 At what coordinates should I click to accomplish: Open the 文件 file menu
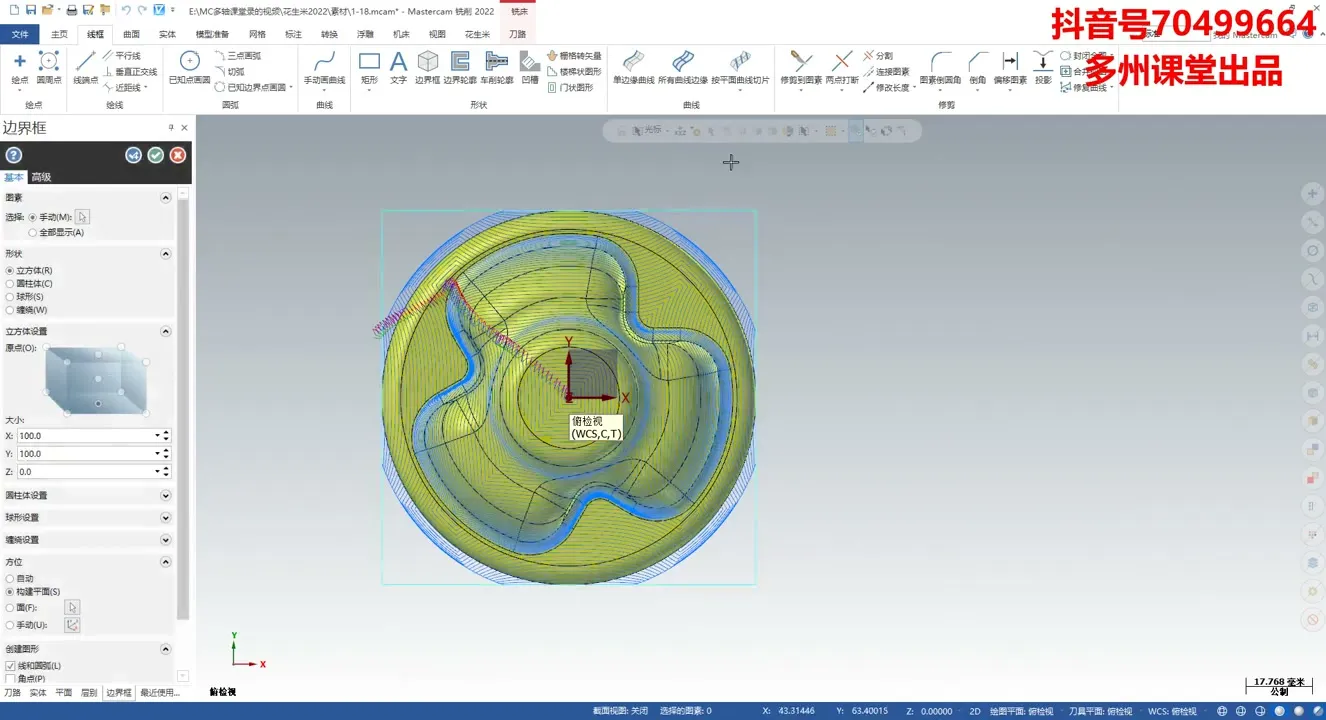[20, 34]
